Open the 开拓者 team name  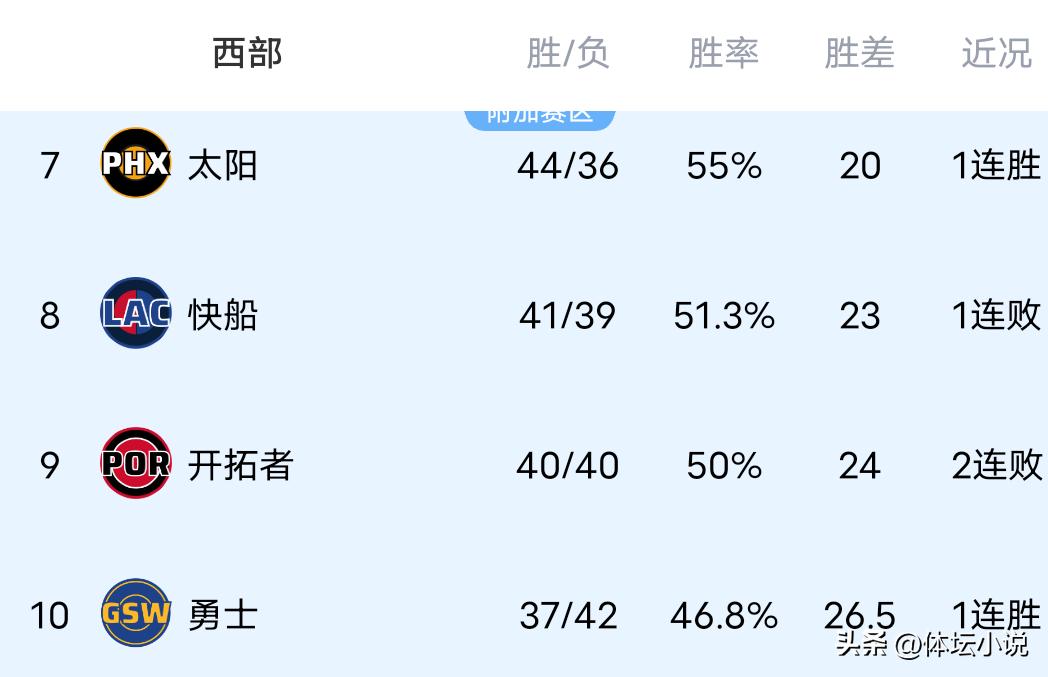coord(240,465)
